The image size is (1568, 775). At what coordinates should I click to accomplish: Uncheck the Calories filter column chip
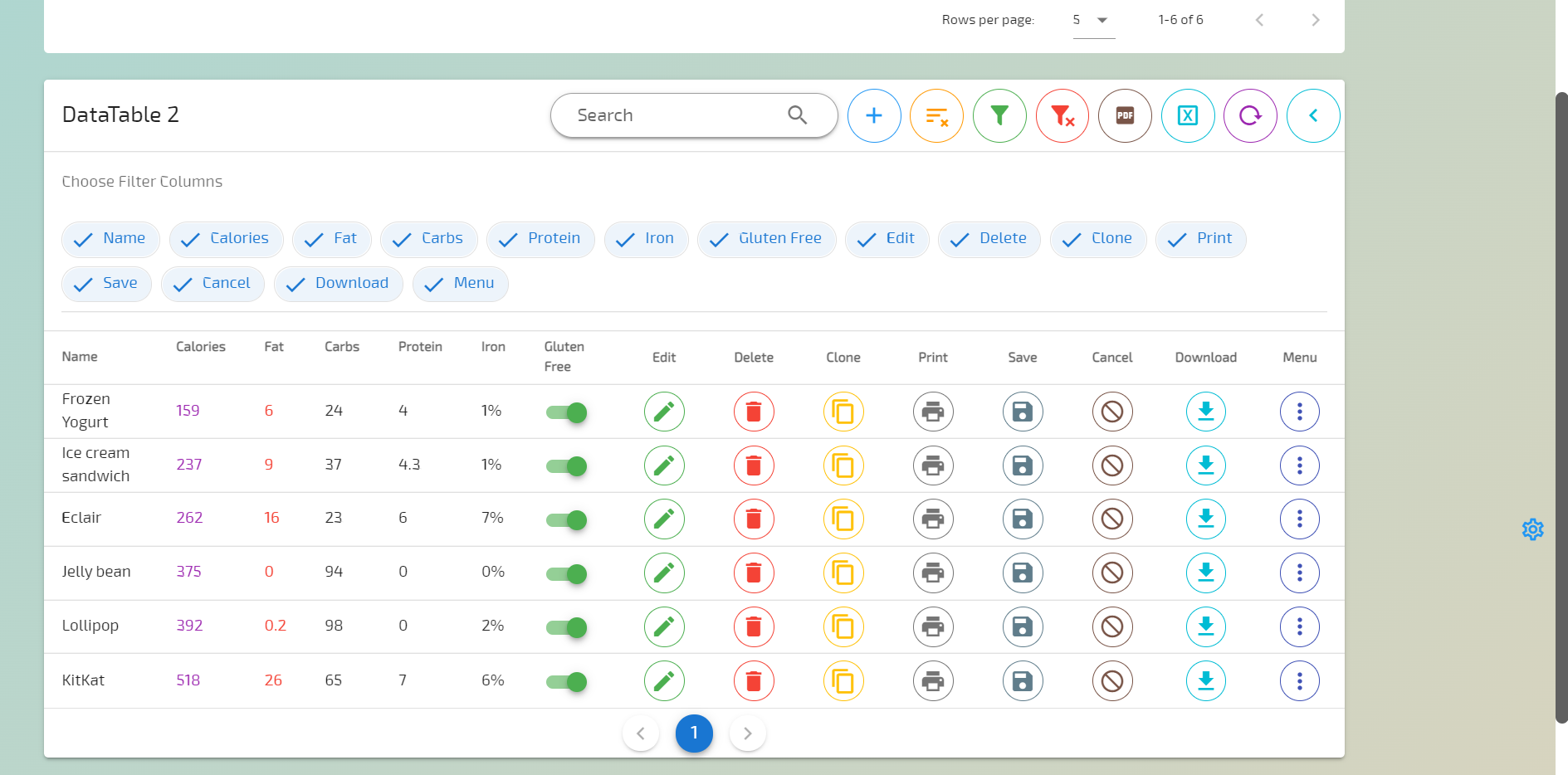point(226,239)
